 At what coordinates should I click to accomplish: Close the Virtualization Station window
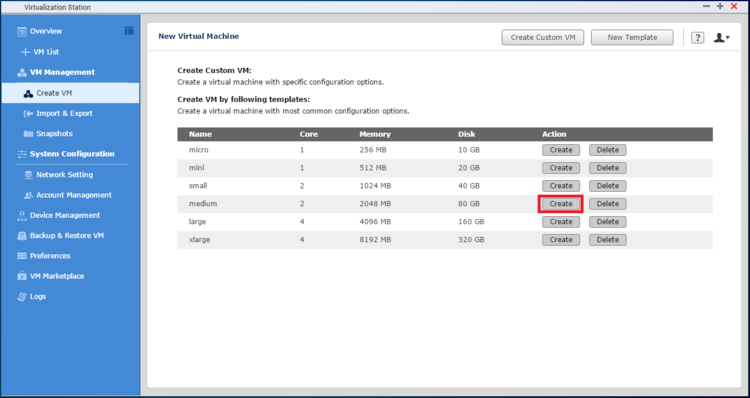734,6
